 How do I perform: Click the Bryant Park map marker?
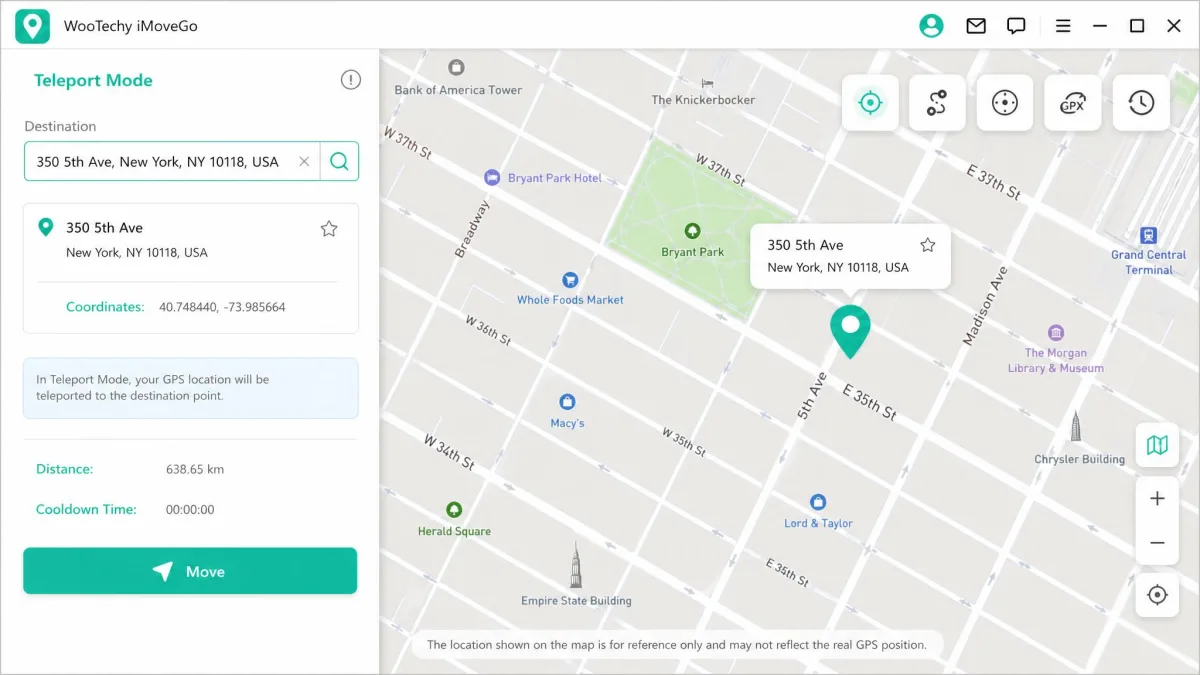[692, 232]
